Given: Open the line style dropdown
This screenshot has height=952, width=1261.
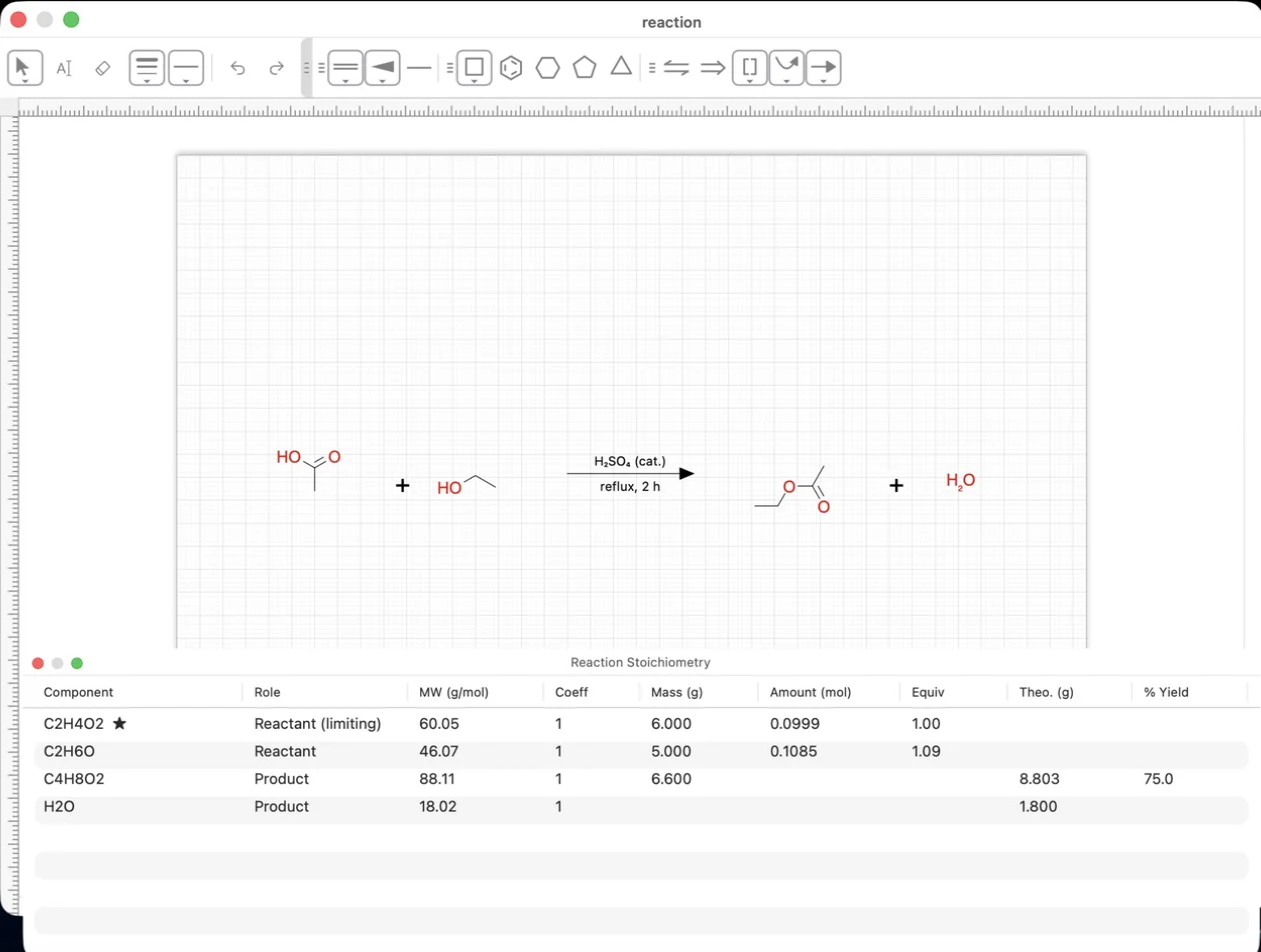Looking at the screenshot, I should click(187, 68).
